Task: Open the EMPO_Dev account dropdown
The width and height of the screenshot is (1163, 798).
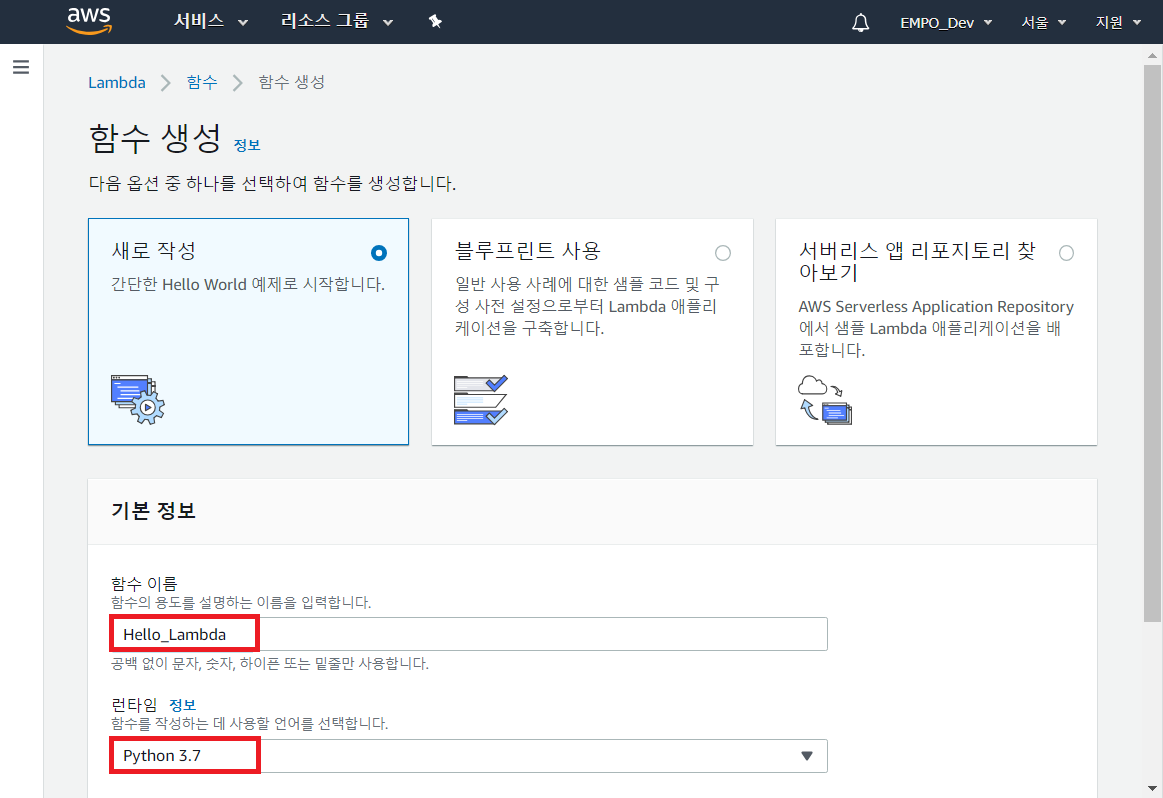Action: (946, 23)
